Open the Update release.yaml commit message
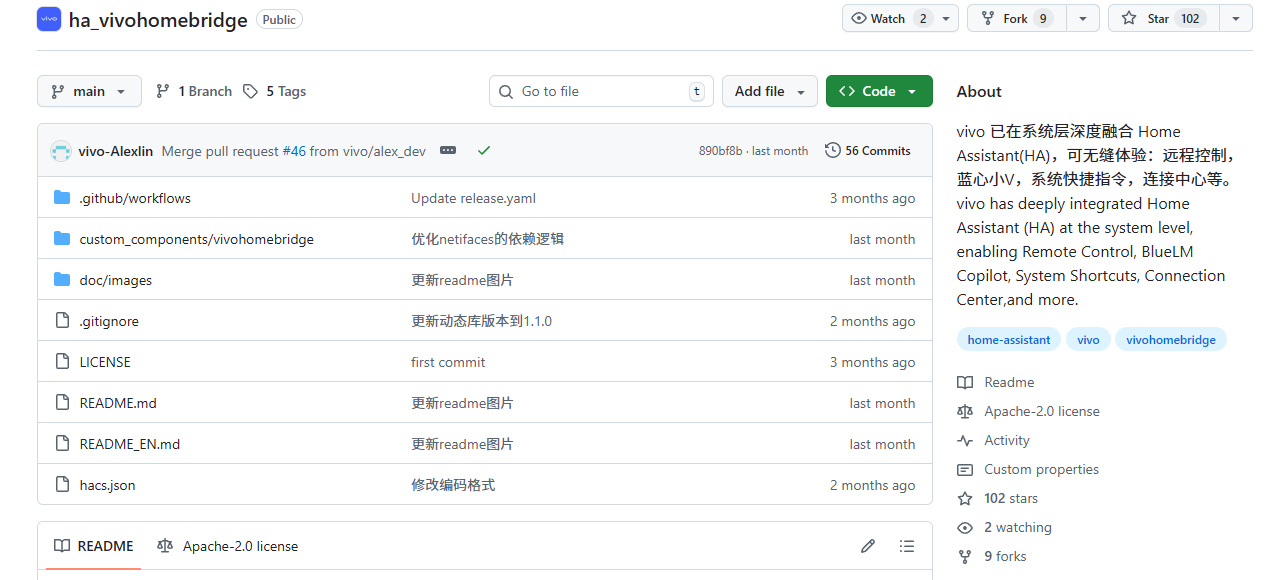The width and height of the screenshot is (1282, 580). [x=474, y=198]
